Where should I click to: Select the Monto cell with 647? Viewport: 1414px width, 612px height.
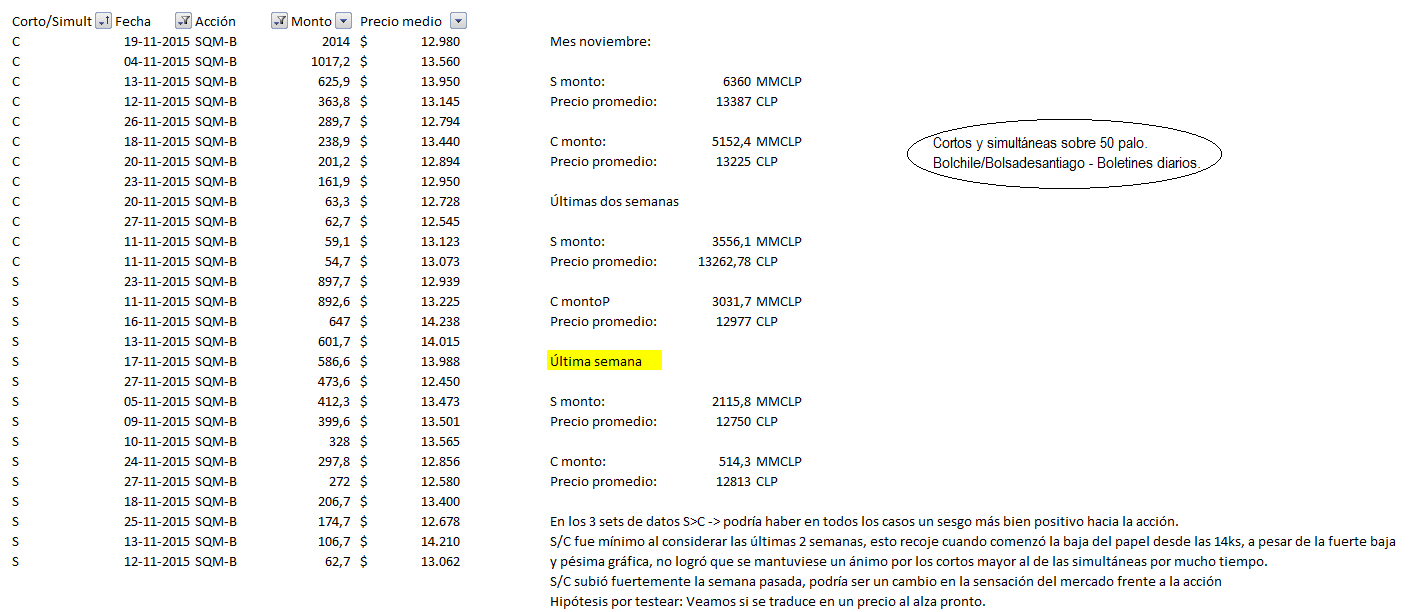[x=339, y=321]
